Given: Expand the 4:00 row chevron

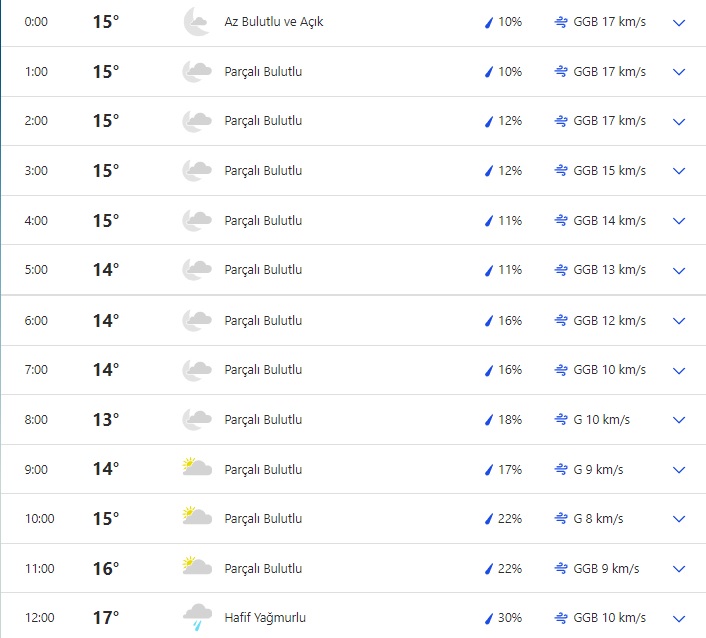Looking at the screenshot, I should [x=680, y=221].
